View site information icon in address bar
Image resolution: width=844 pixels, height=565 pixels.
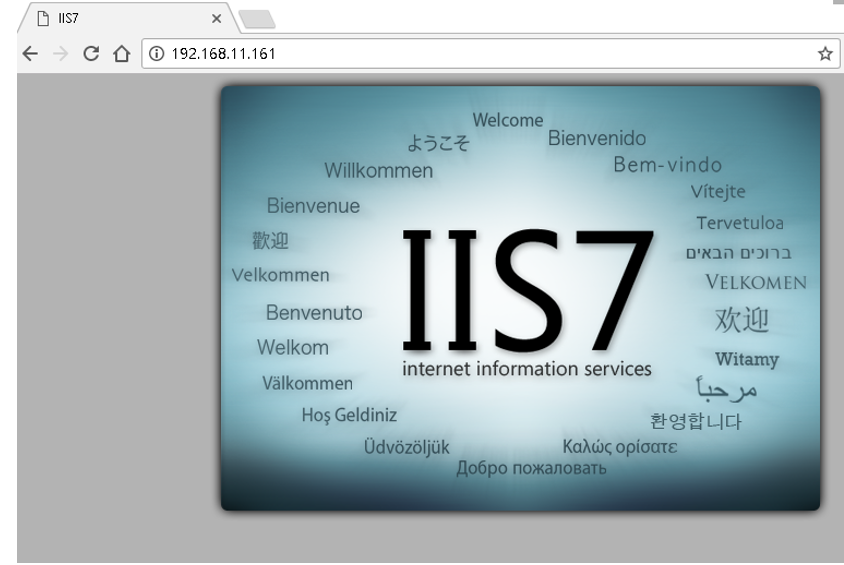tap(156, 53)
